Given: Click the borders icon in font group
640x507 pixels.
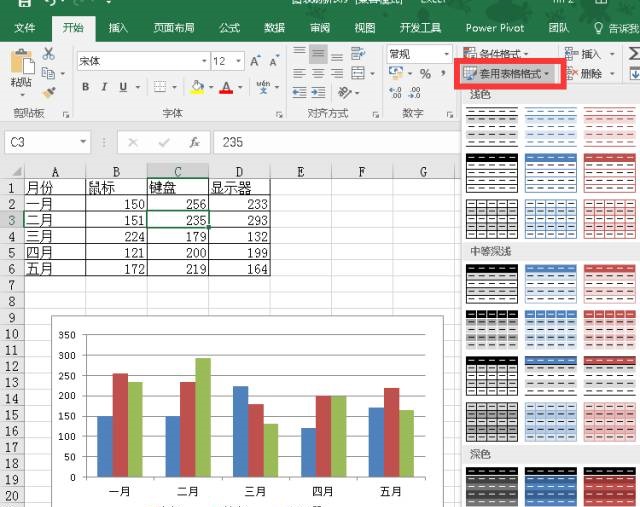Looking at the screenshot, I should click(160, 87).
